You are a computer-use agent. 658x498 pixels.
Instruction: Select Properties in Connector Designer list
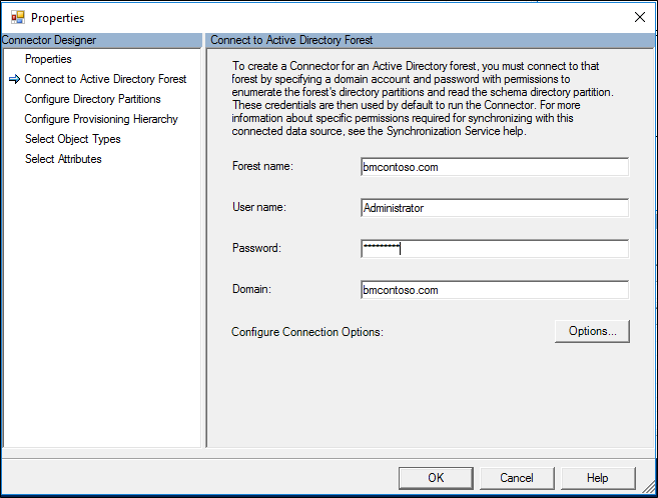coord(48,59)
